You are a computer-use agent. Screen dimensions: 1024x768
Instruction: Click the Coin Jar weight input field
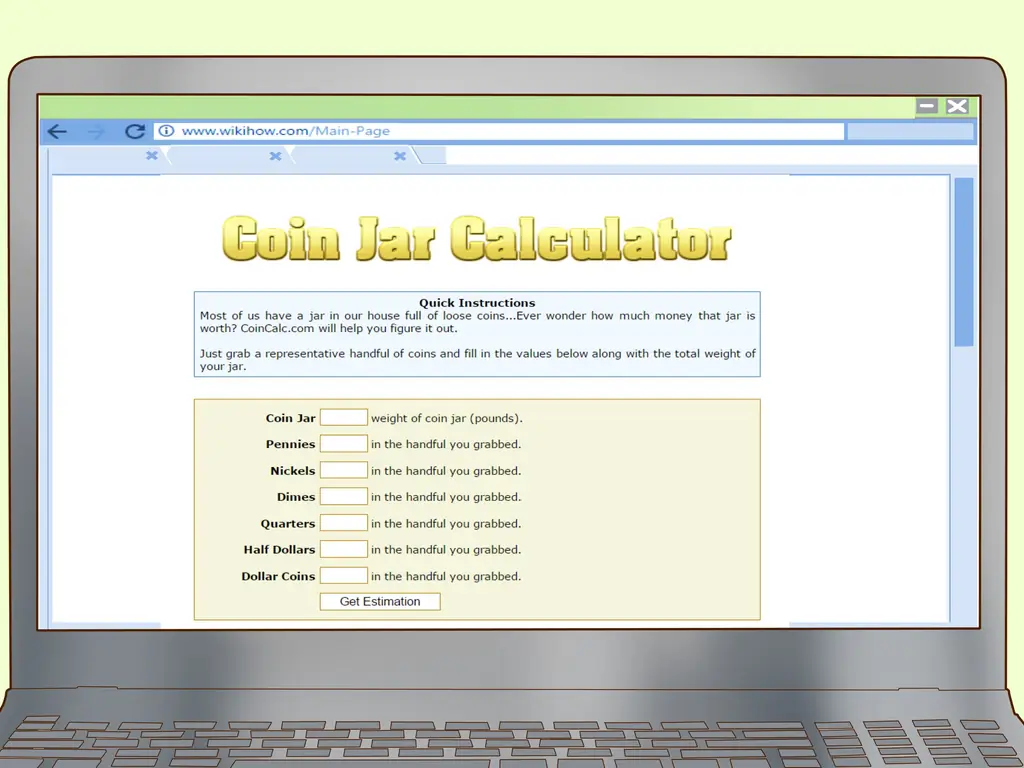(x=344, y=417)
